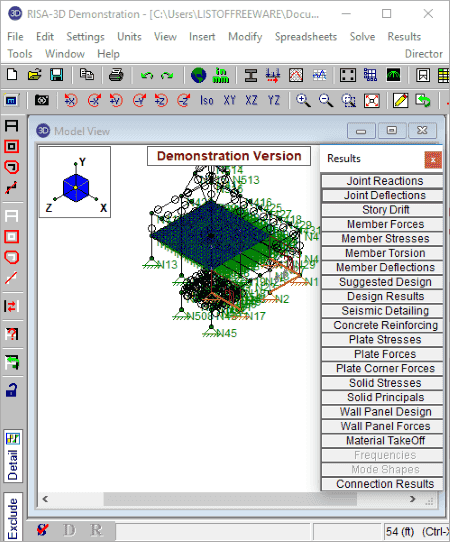Open the I-beam section sets icon
450x542 pixels.
[251, 75]
